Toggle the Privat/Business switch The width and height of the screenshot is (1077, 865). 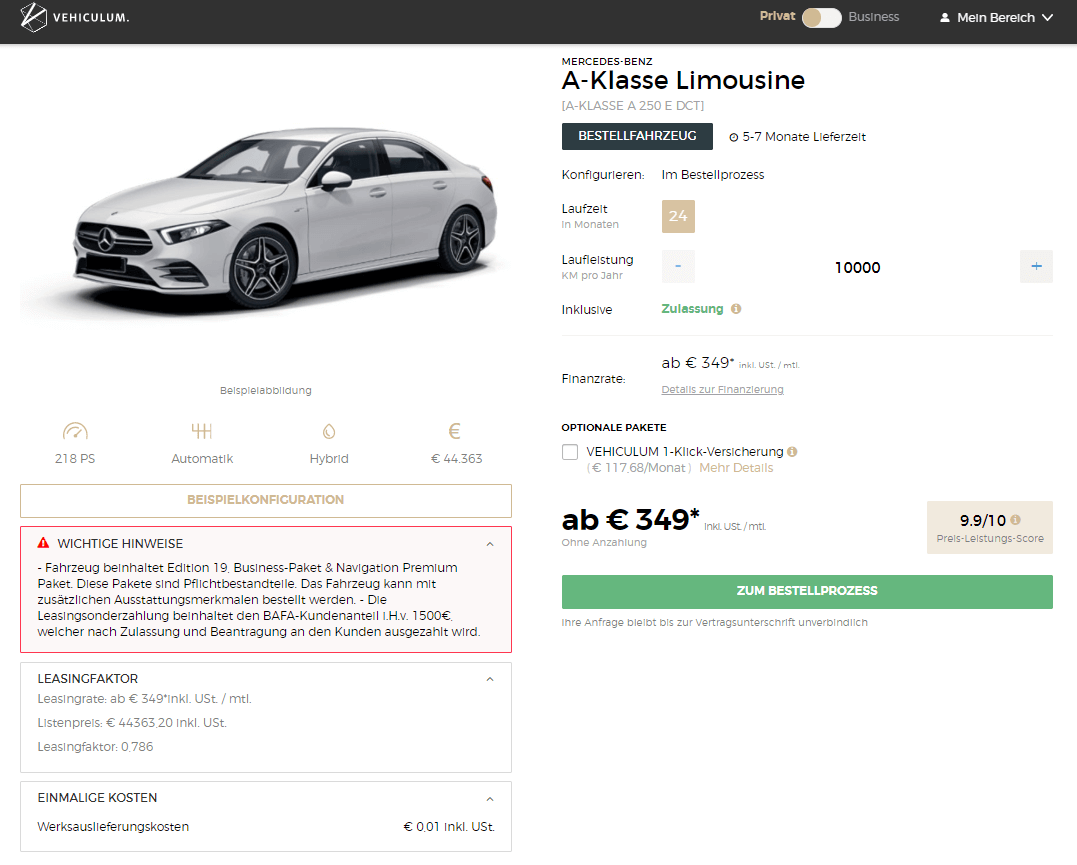(821, 17)
